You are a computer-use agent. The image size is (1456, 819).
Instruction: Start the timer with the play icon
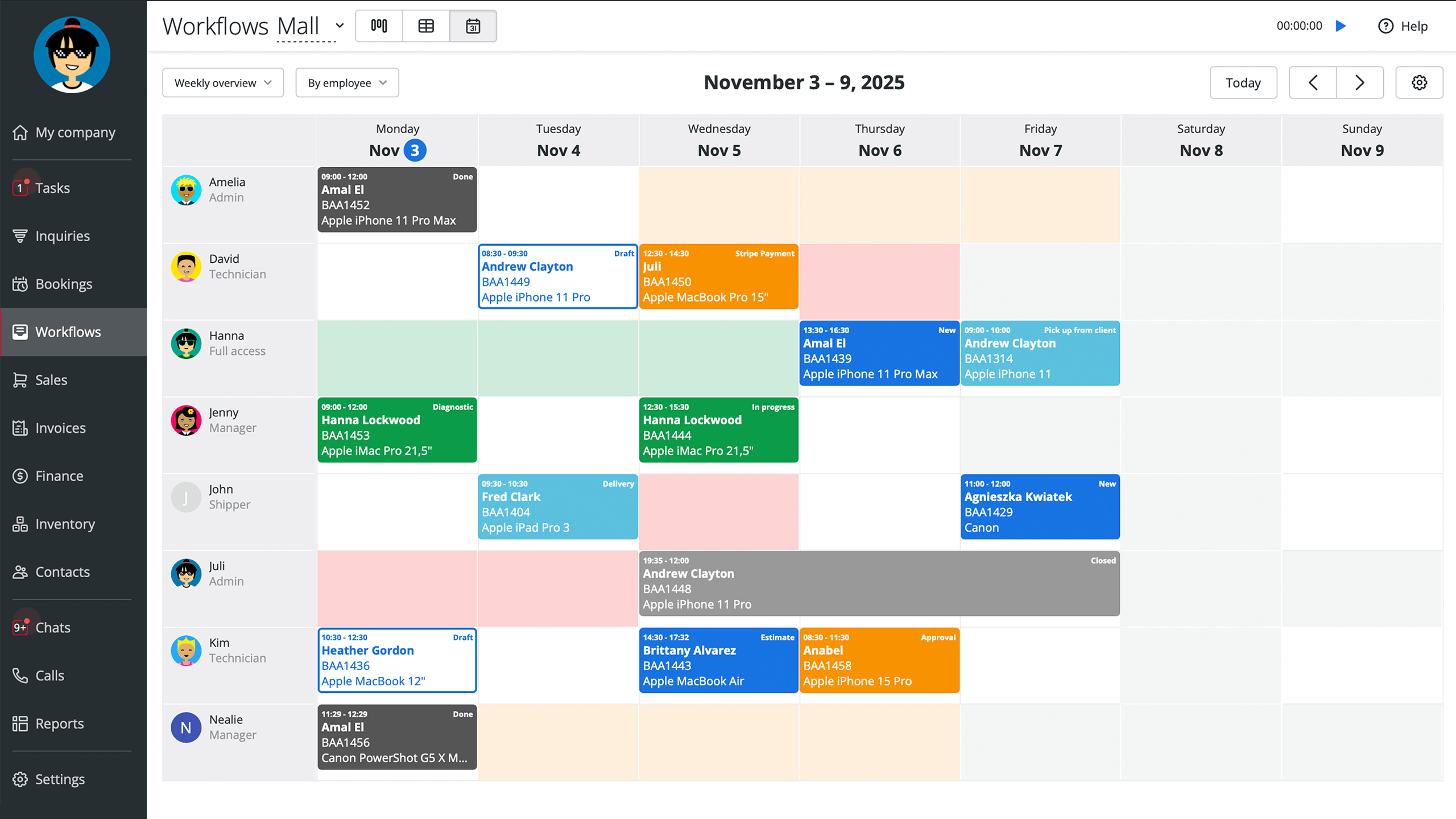(1341, 26)
